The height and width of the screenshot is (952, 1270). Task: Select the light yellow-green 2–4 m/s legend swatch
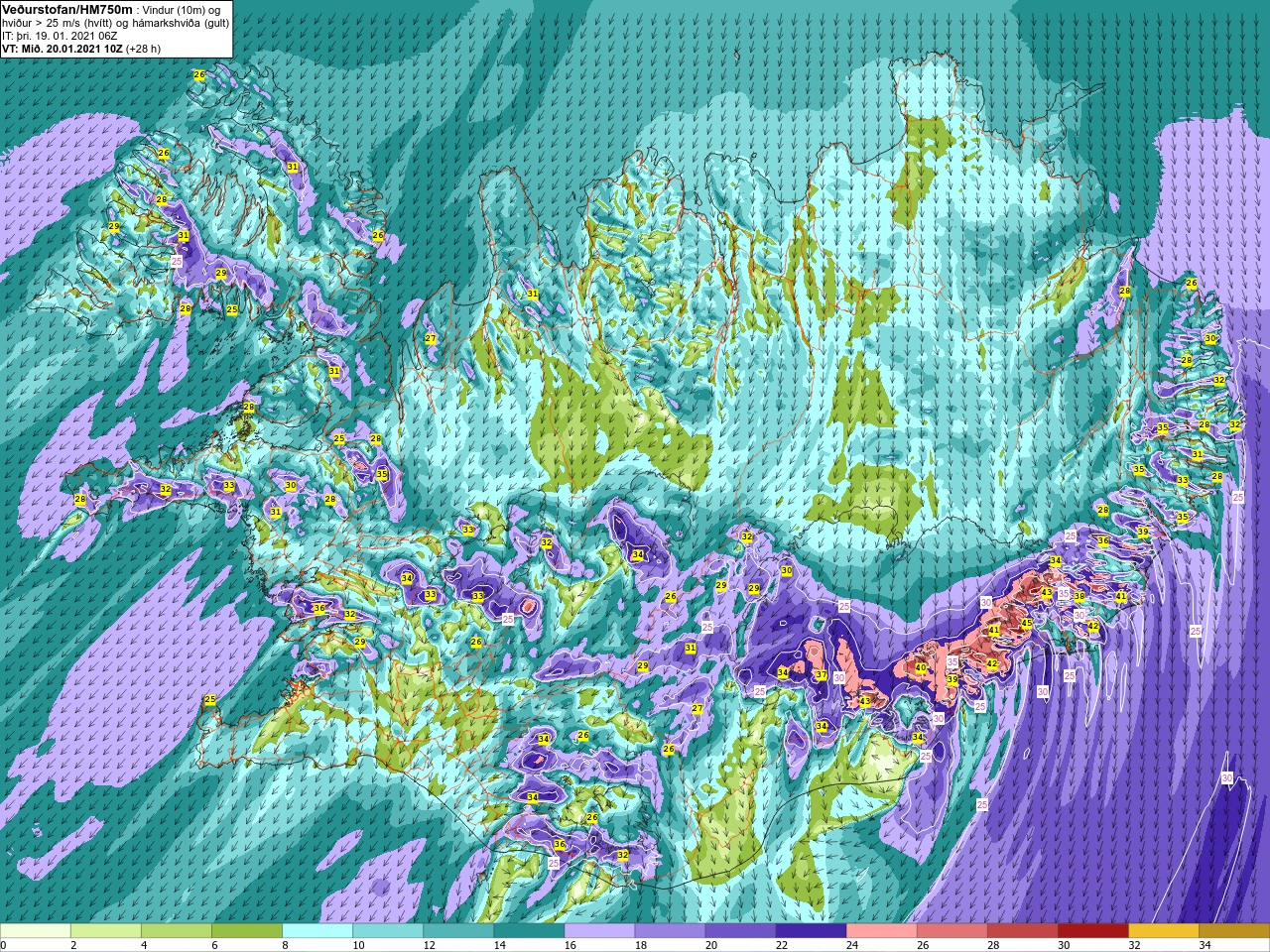(x=106, y=931)
